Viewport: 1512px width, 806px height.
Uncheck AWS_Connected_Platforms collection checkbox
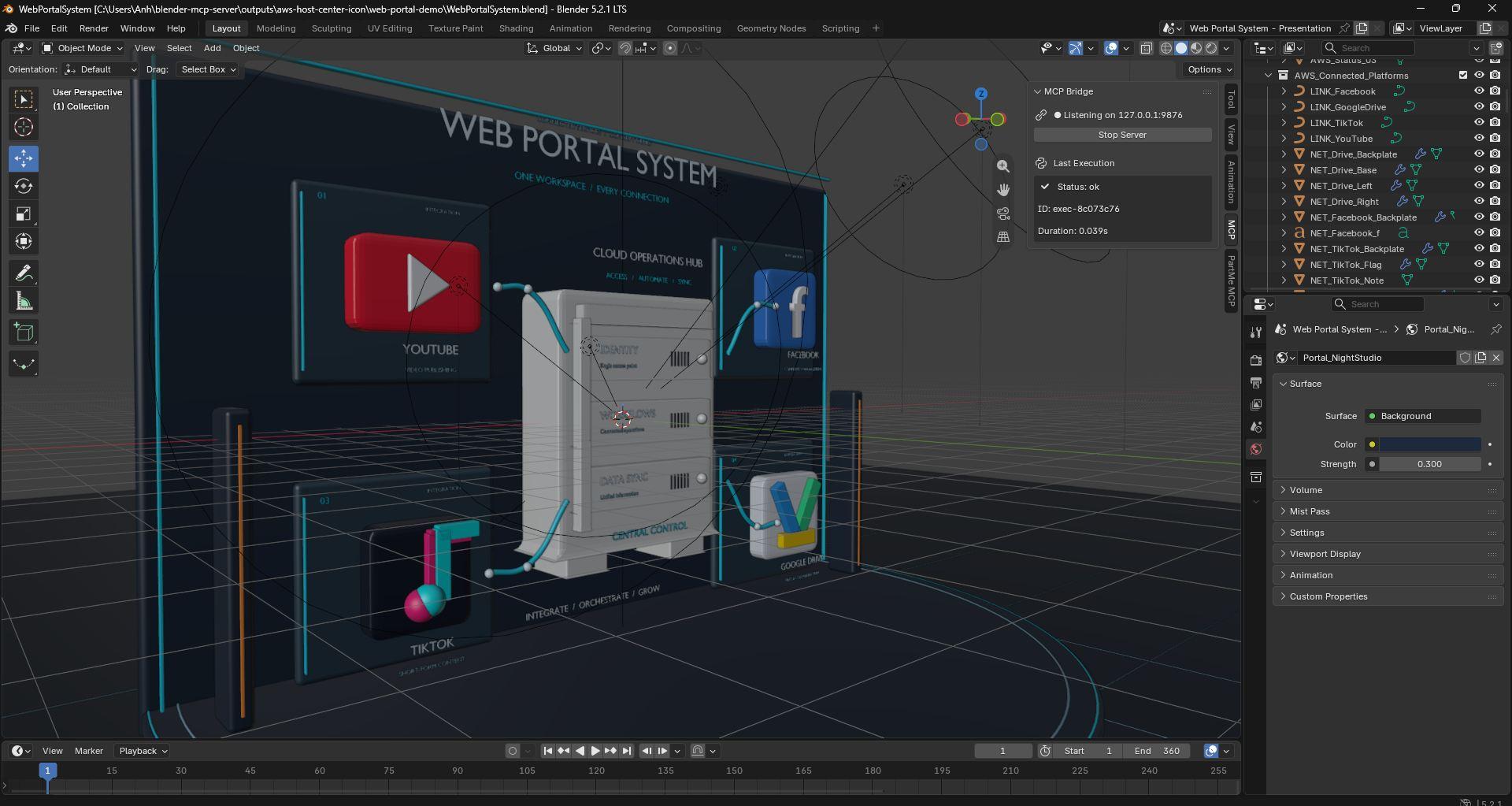(x=1463, y=76)
